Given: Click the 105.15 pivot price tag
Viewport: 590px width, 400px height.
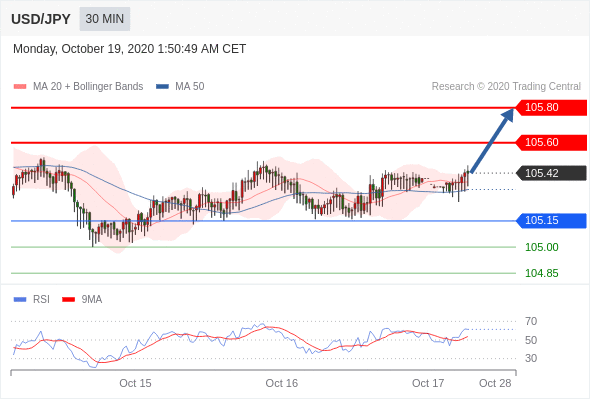Looking at the screenshot, I should 551,221.
